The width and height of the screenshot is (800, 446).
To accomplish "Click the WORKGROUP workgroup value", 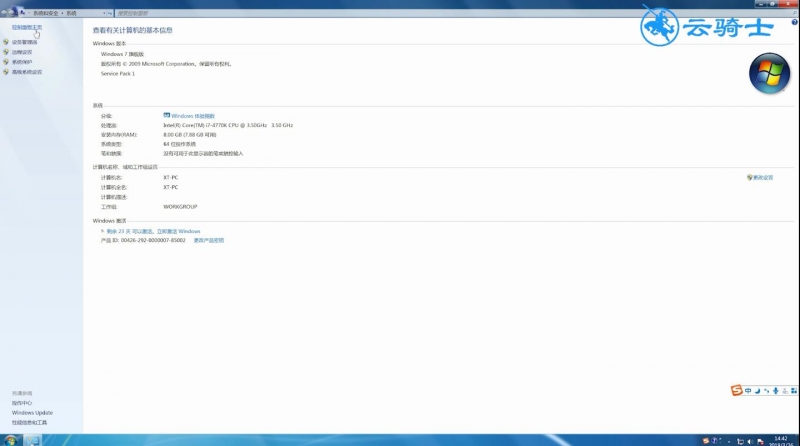I will pos(180,207).
